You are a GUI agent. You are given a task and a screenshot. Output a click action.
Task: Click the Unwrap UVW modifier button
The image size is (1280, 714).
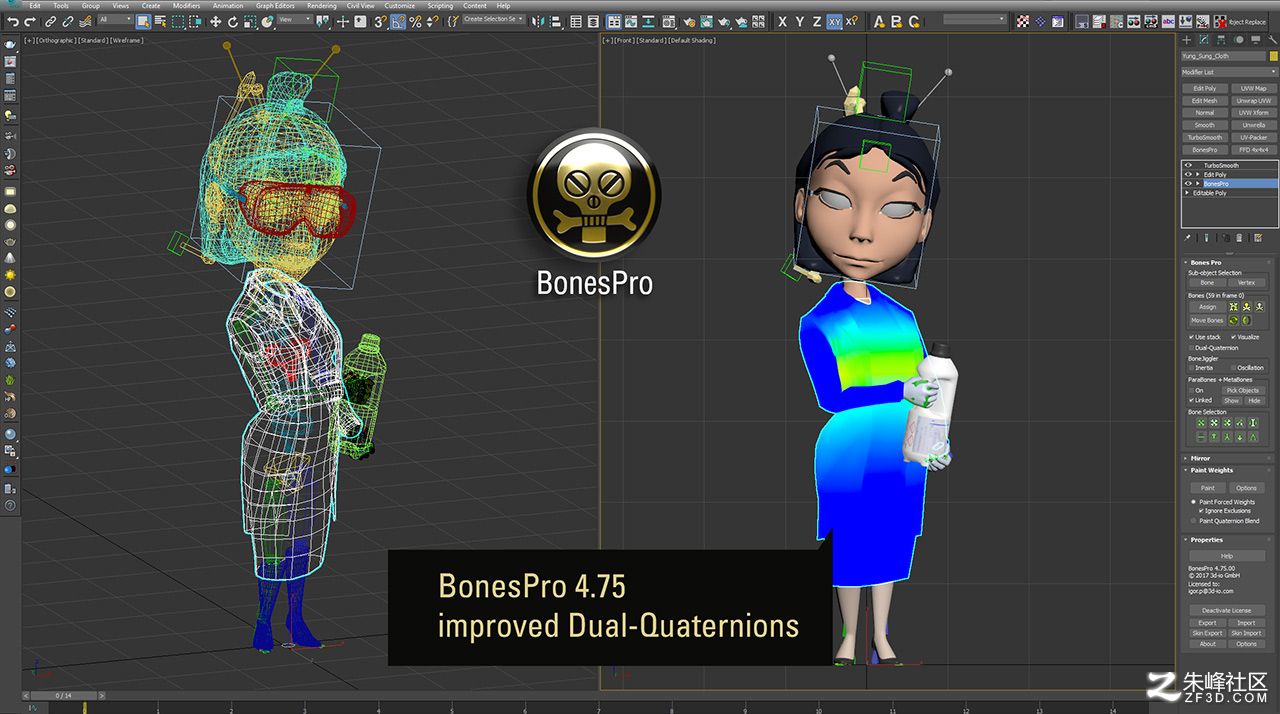[x=1254, y=100]
